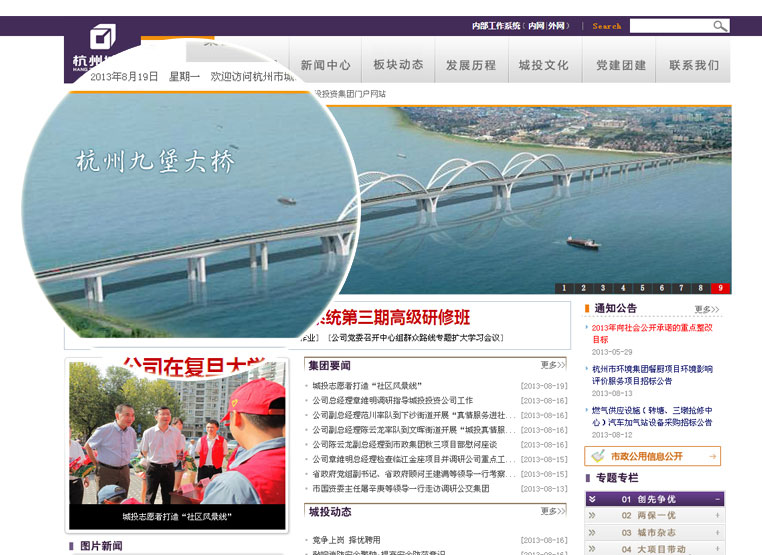This screenshot has height=555, width=762.
Task: Click the company logo icon at top-left
Action: click(x=103, y=38)
